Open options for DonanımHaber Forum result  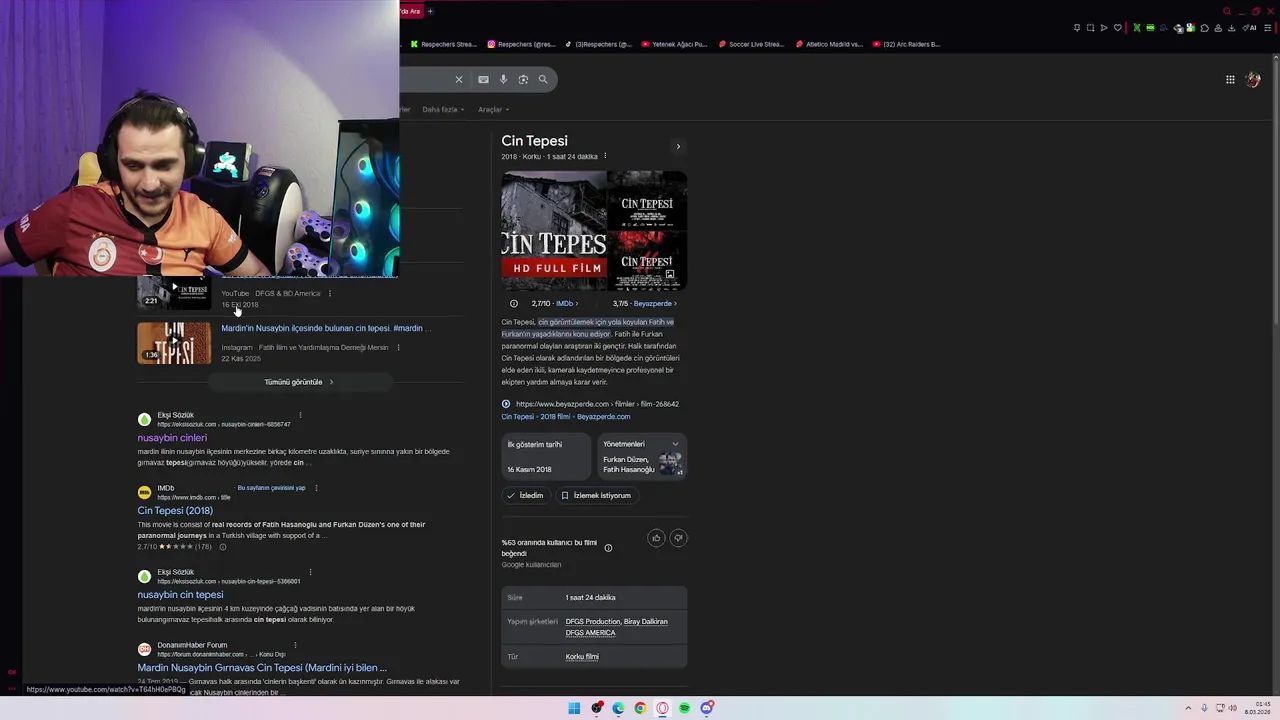pyautogui.click(x=295, y=645)
